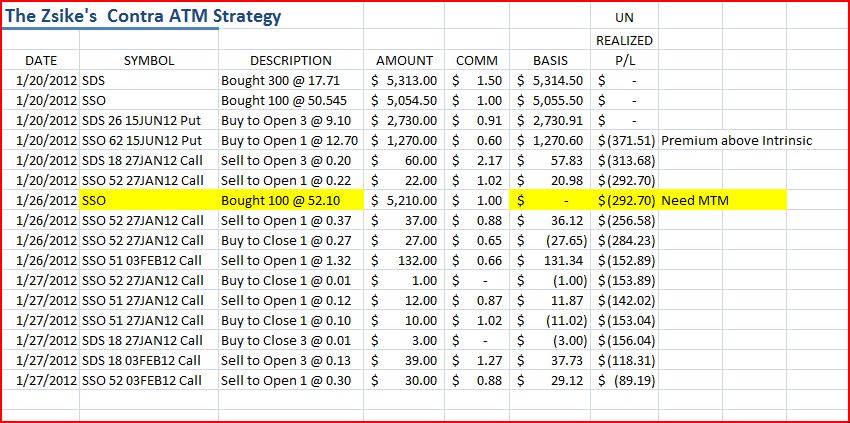Image resolution: width=850 pixels, height=423 pixels.
Task: Select the AMOUNT header cell
Action: point(404,60)
